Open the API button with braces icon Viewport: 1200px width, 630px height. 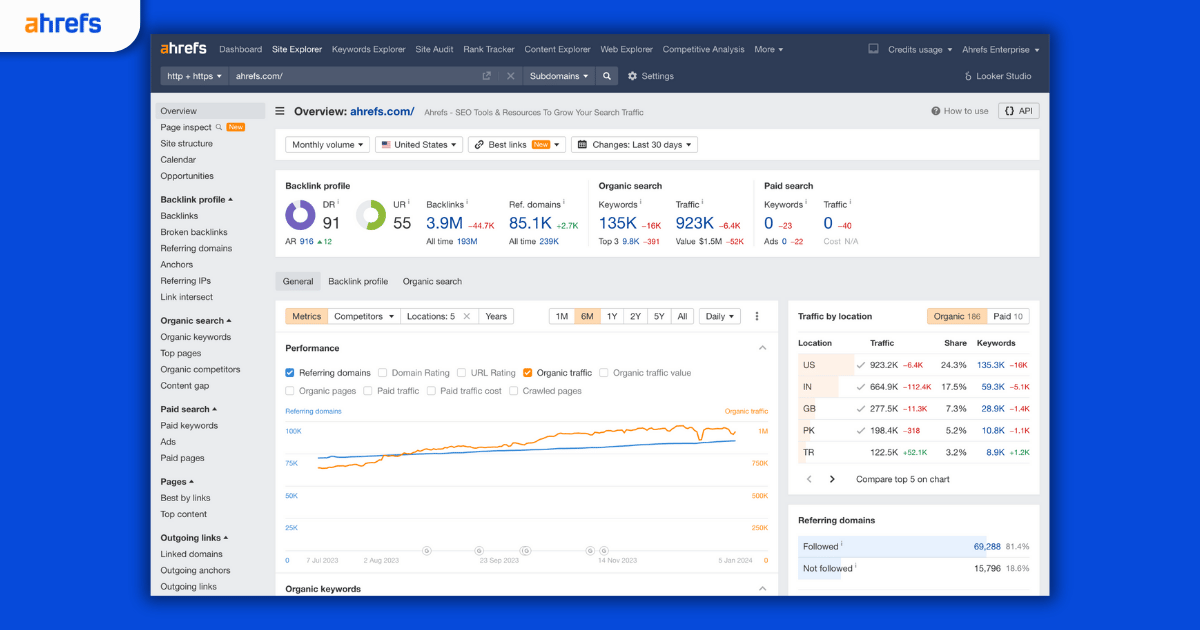[1018, 111]
